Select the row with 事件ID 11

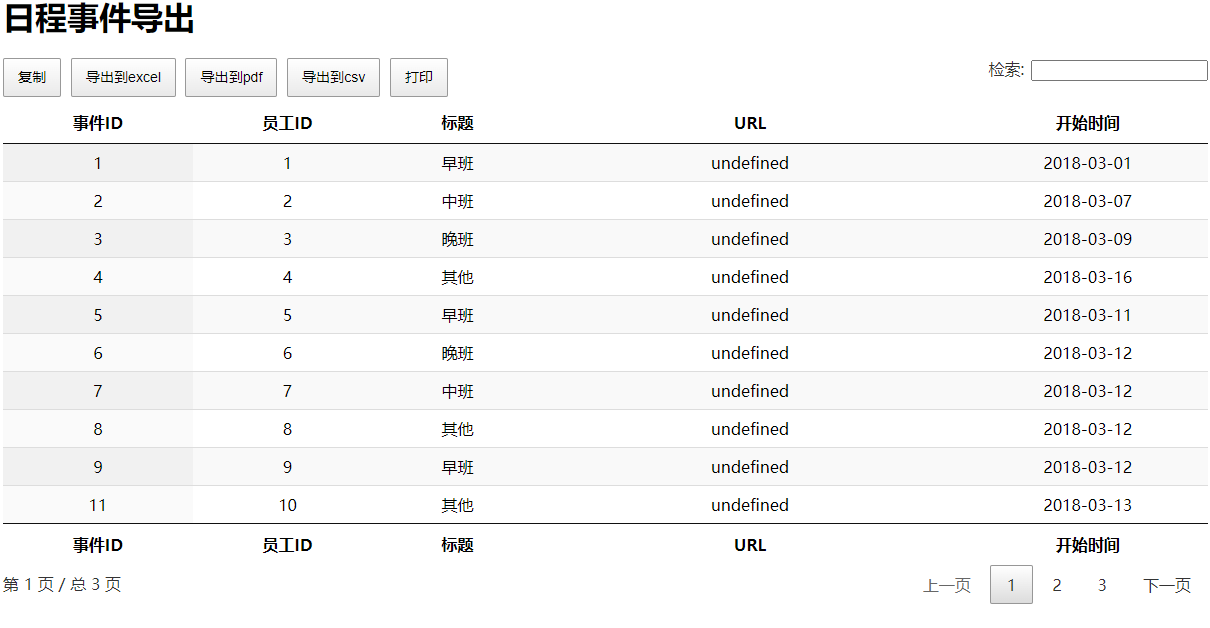605,505
